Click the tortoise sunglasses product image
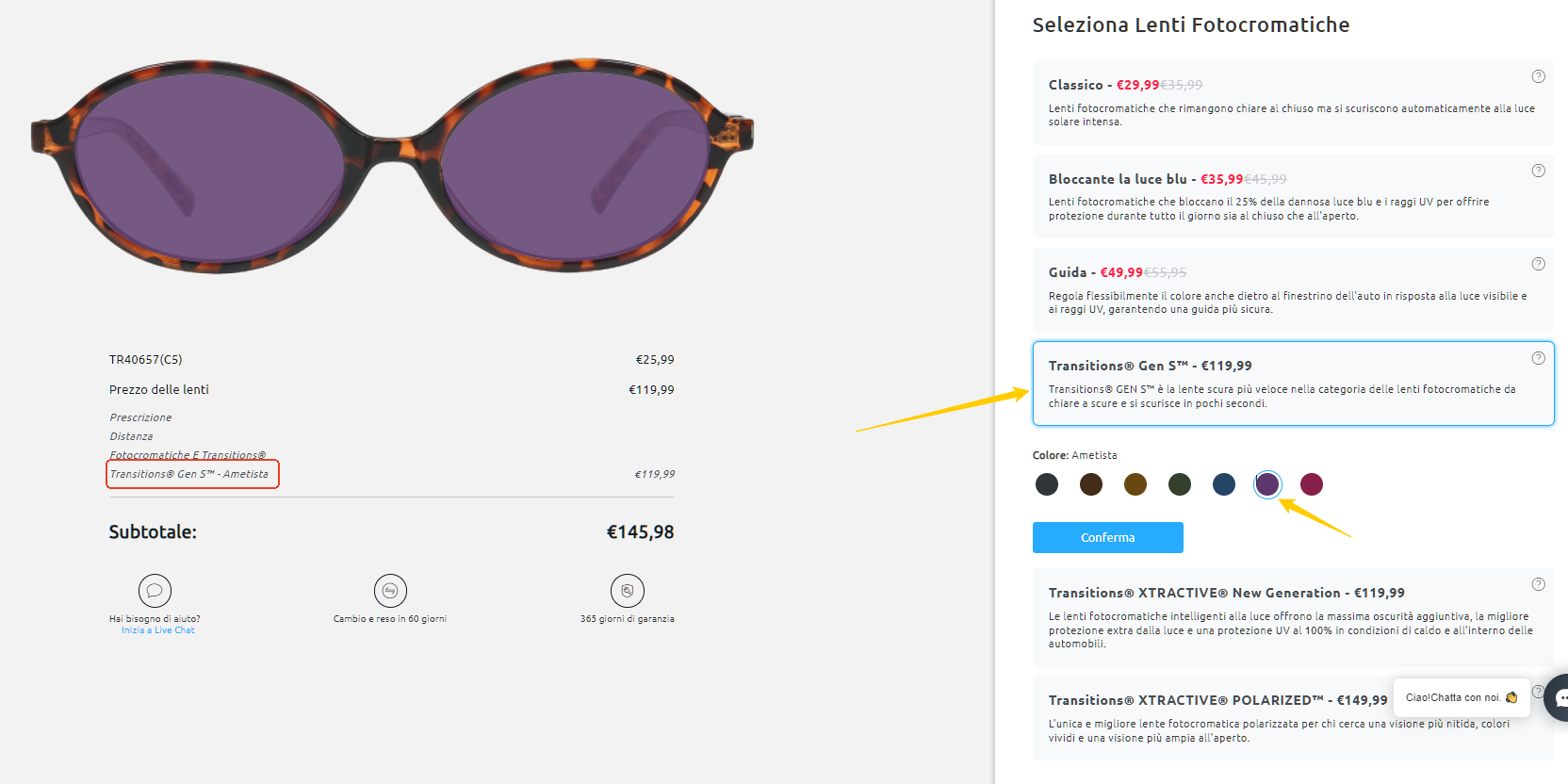The image size is (1568, 784). click(x=392, y=166)
